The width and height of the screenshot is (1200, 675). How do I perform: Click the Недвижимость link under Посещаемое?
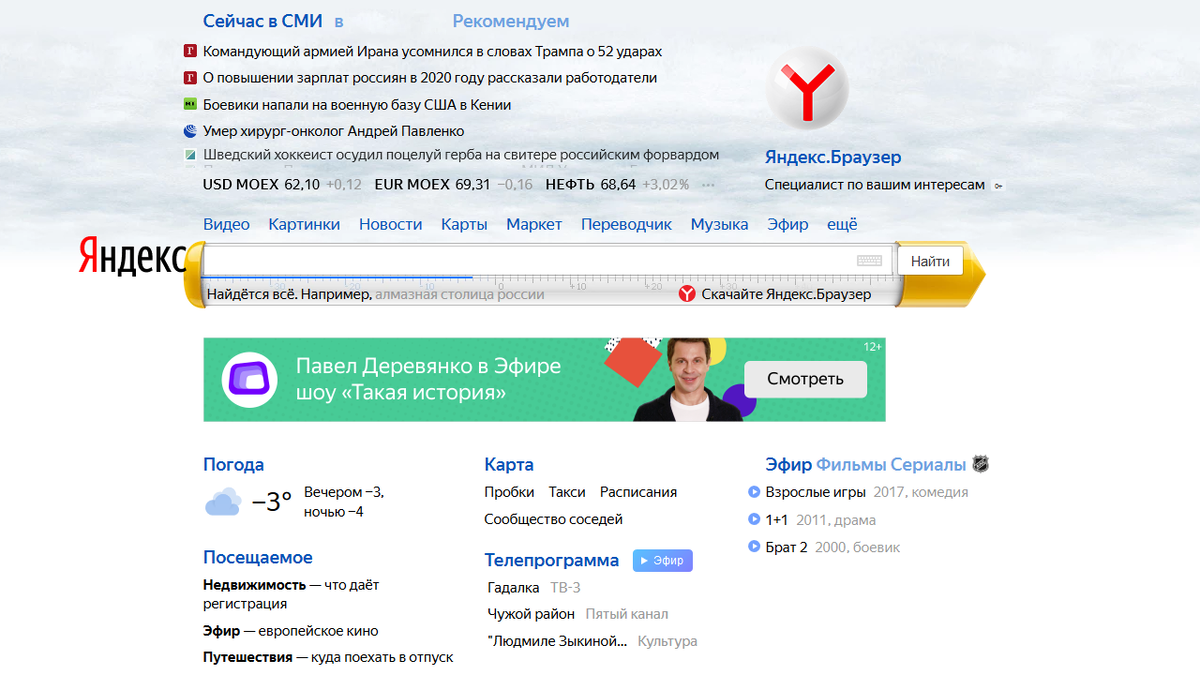pos(254,585)
